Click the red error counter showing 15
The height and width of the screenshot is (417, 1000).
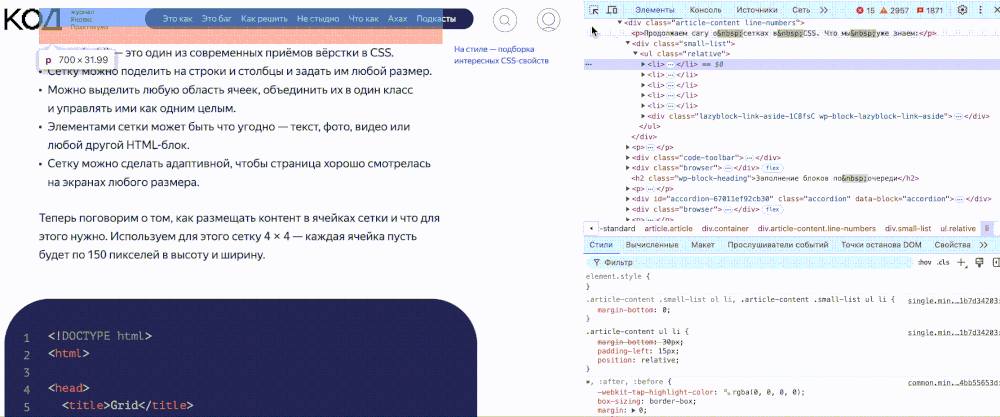click(x=865, y=10)
